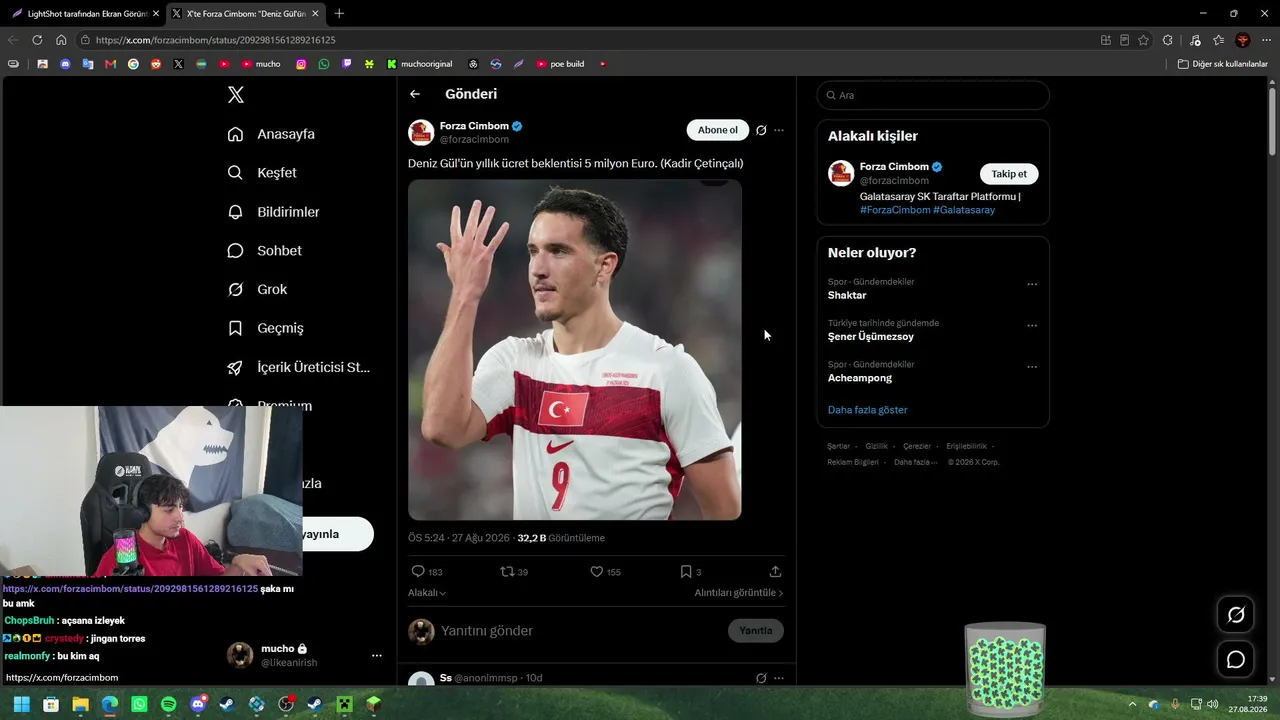The width and height of the screenshot is (1280, 720).
Task: Open Discord from the taskbar
Action: [198, 705]
